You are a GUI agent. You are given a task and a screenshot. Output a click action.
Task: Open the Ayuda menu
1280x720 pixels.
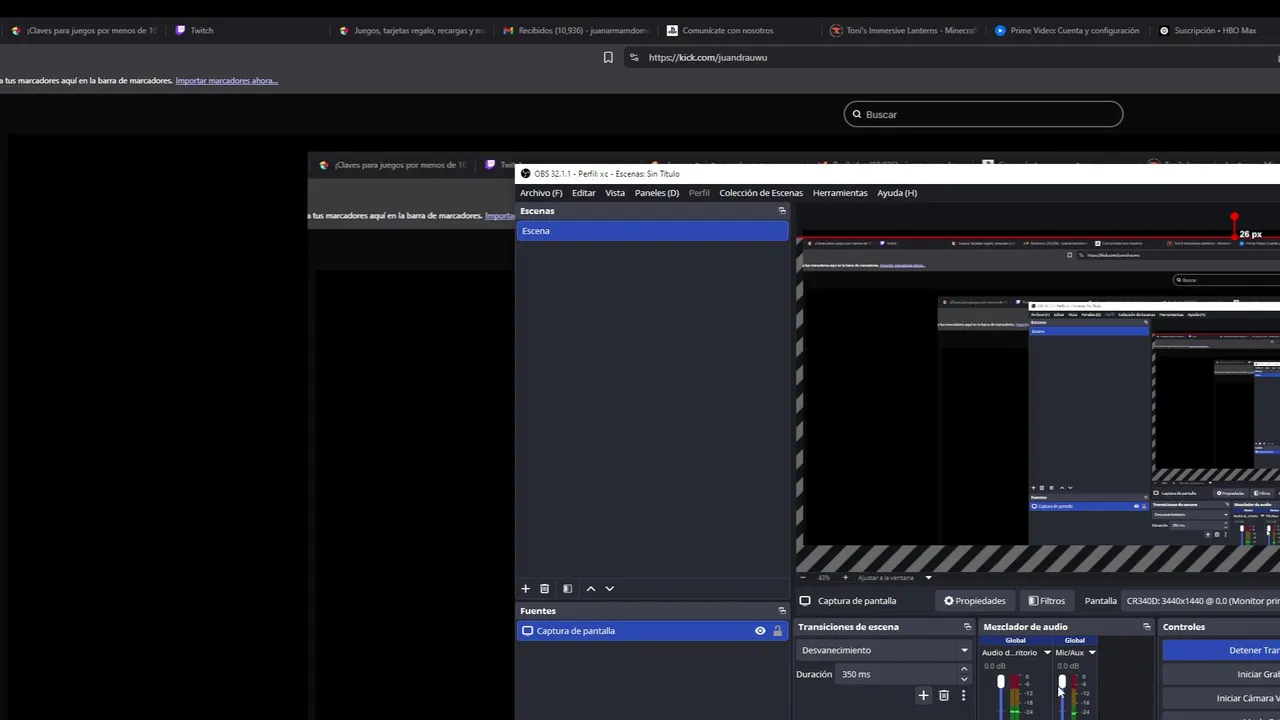coord(897,193)
